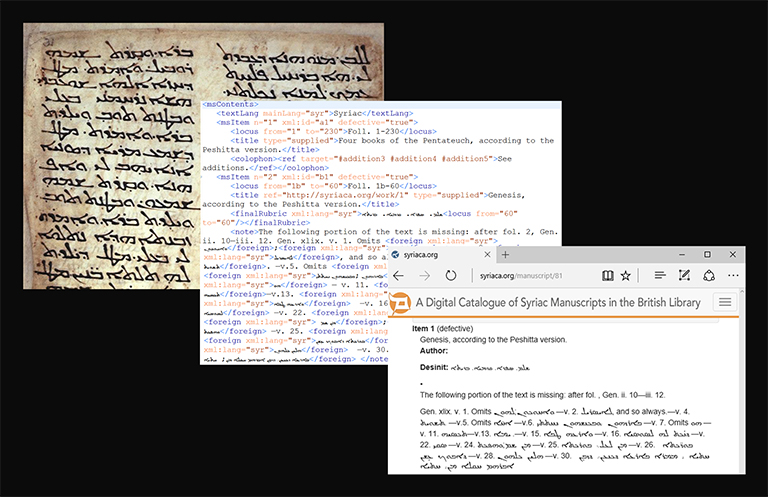Maximize the browser window

[x=707, y=255]
